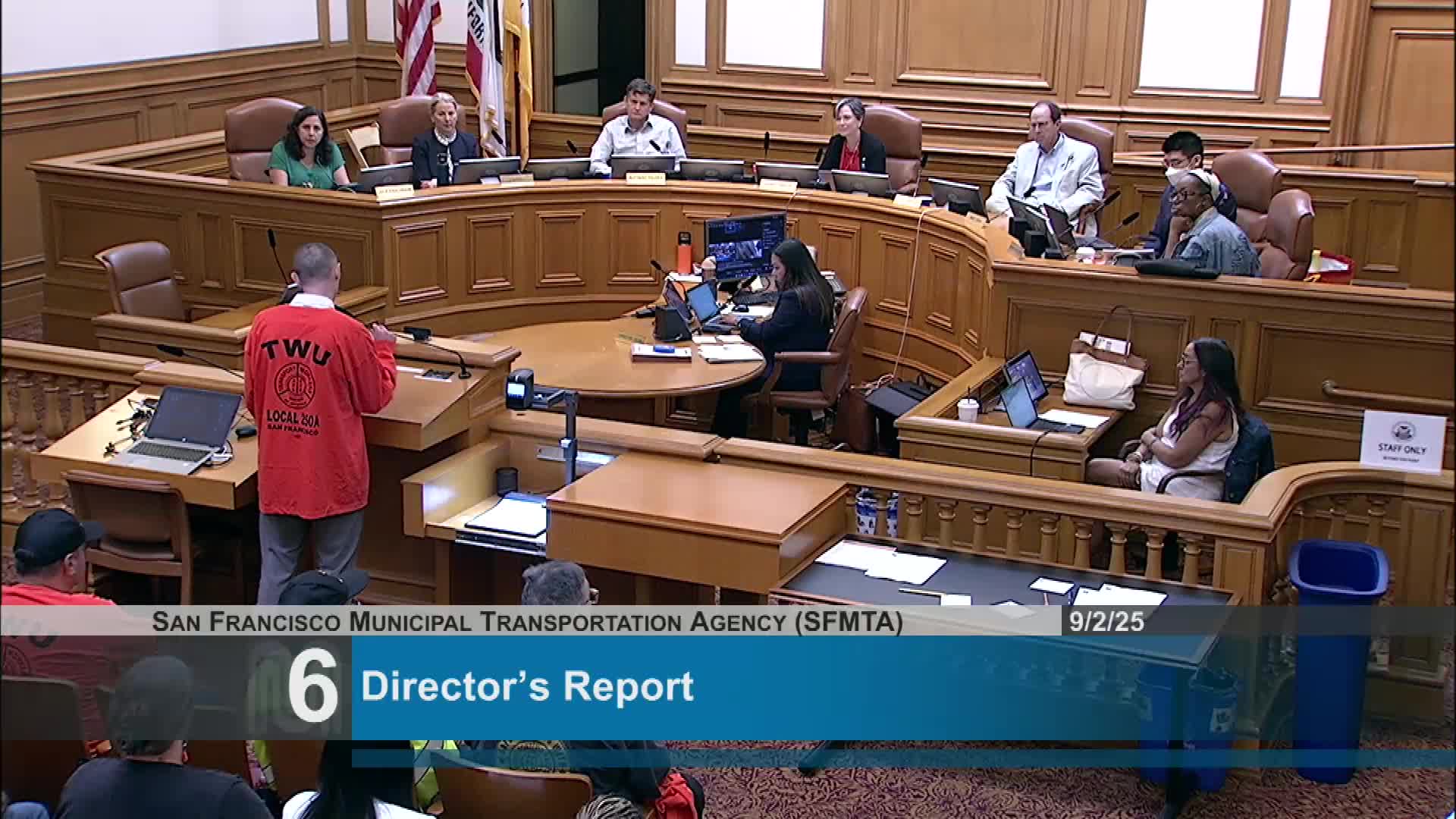Click the large agenda item number 6
The height and width of the screenshot is (819, 1456).
pos(313,686)
